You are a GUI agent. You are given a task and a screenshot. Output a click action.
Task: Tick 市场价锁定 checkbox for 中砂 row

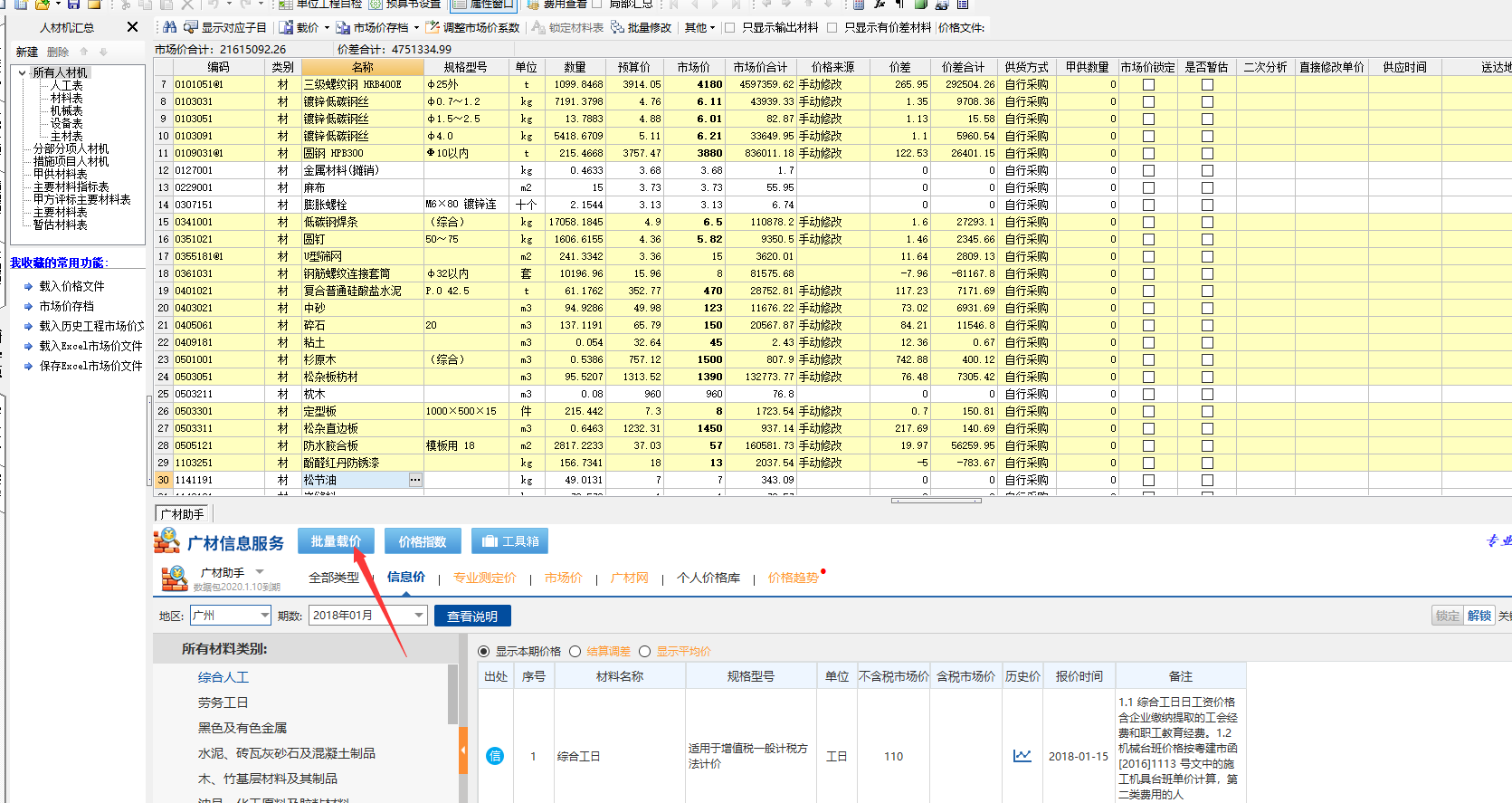[1148, 308]
